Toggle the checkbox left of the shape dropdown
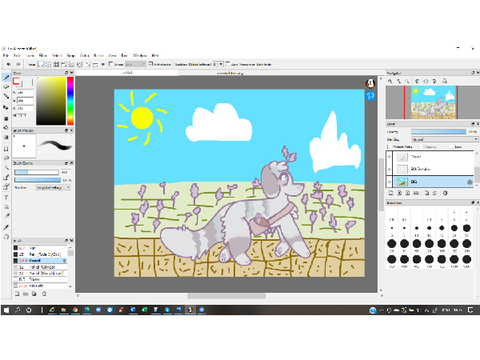Image resolution: width=480 pixels, height=360 pixels. [x=111, y=63]
